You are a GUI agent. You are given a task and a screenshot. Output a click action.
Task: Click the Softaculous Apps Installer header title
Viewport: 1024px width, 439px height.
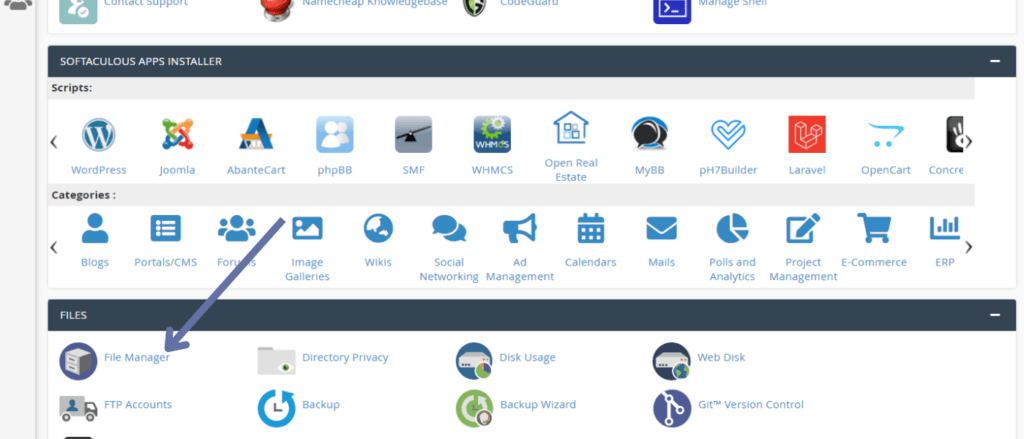[x=140, y=61]
